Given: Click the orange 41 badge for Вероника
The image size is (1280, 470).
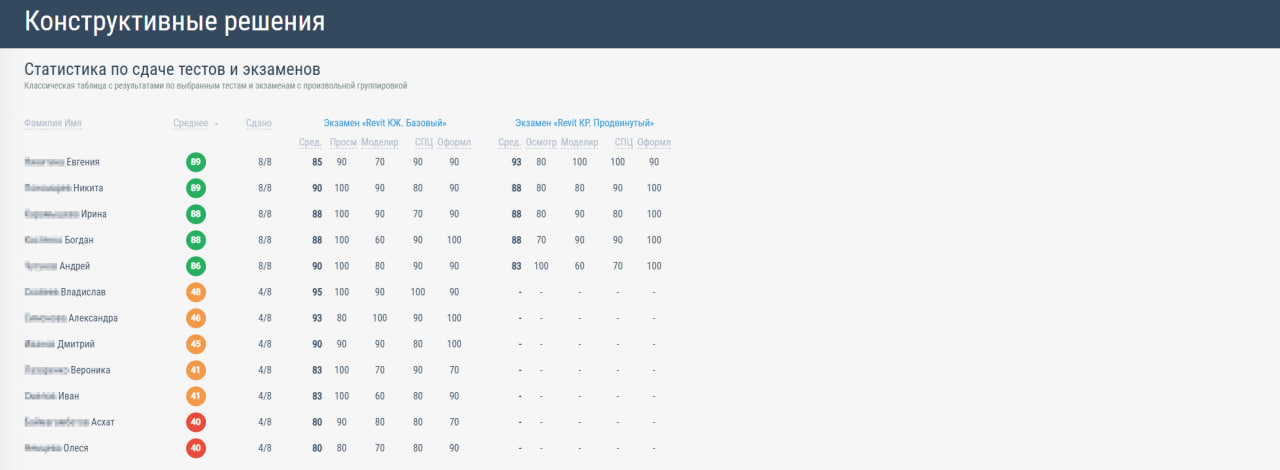Looking at the screenshot, I should pyautogui.click(x=196, y=370).
